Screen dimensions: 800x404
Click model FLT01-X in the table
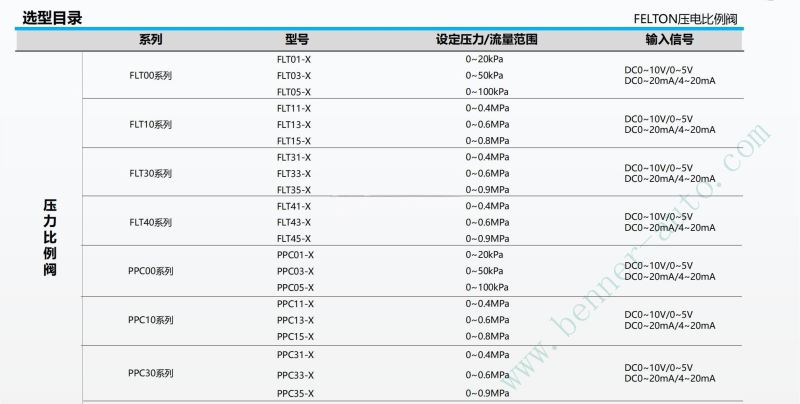point(294,60)
